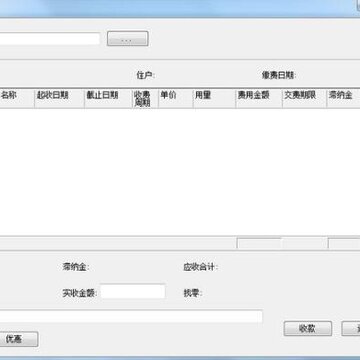Click the 应收合计 label

tap(201, 267)
